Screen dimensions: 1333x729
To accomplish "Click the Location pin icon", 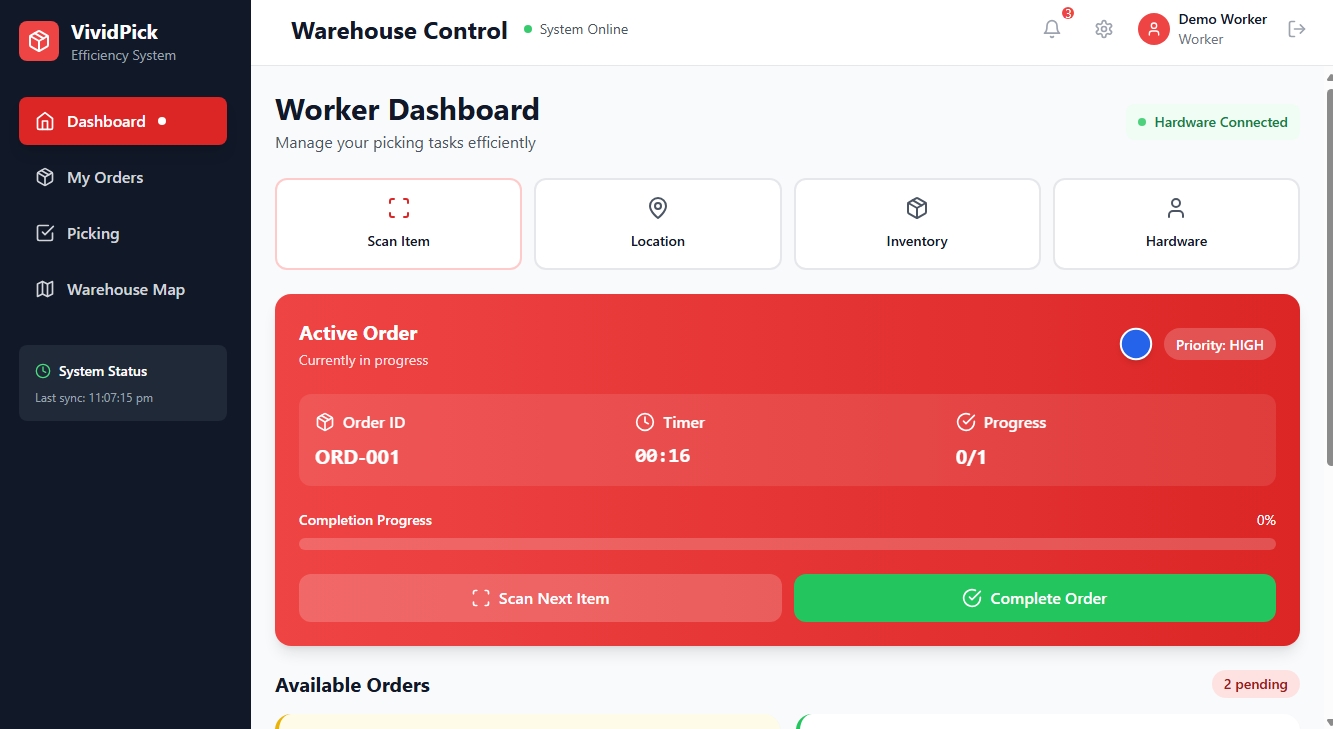I will [x=658, y=208].
